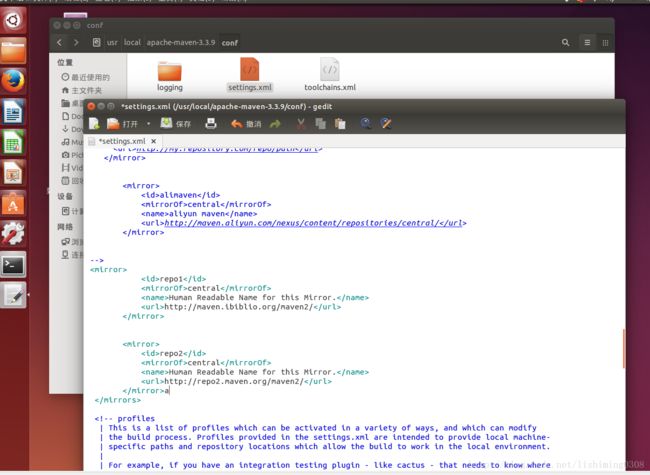Create new document in gedit toolbar

(x=95, y=124)
